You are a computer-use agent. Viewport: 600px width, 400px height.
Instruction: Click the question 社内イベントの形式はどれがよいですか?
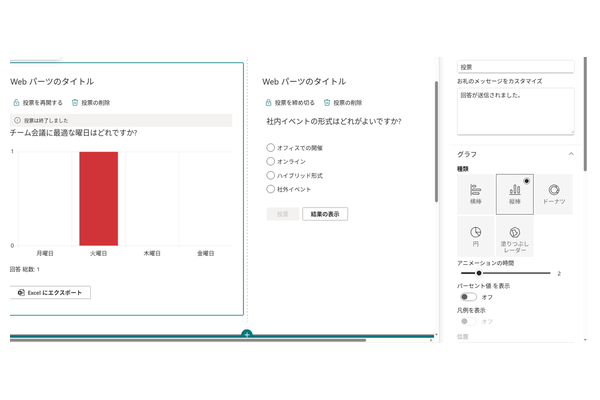pyautogui.click(x=334, y=121)
